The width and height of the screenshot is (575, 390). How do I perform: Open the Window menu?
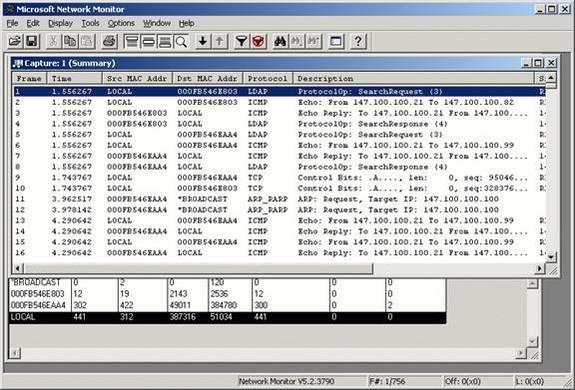tap(157, 23)
